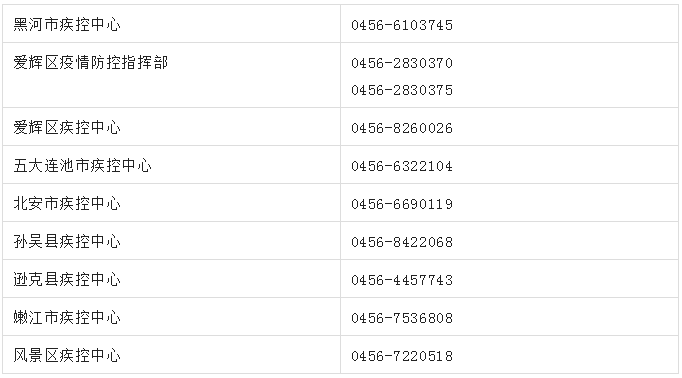Image resolution: width=682 pixels, height=378 pixels.
Task: Click the 北安市疾控中心 cell
Action: (x=171, y=203)
